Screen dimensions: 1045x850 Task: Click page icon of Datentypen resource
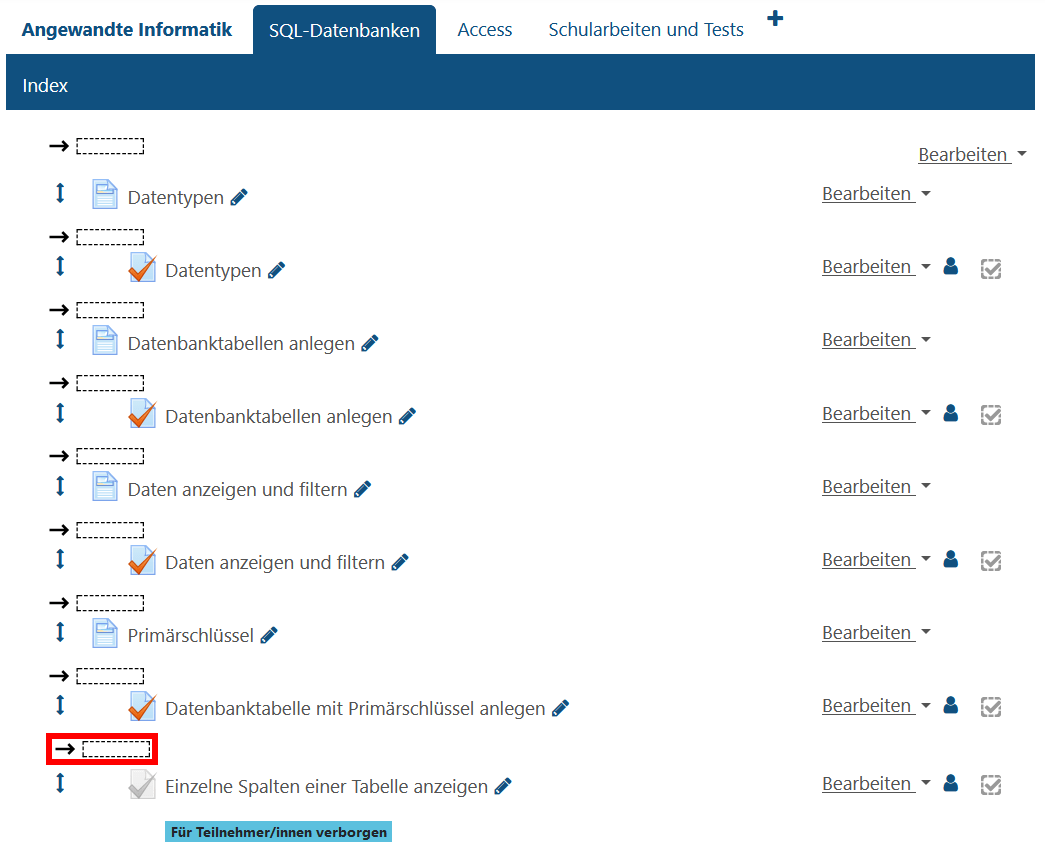point(105,195)
